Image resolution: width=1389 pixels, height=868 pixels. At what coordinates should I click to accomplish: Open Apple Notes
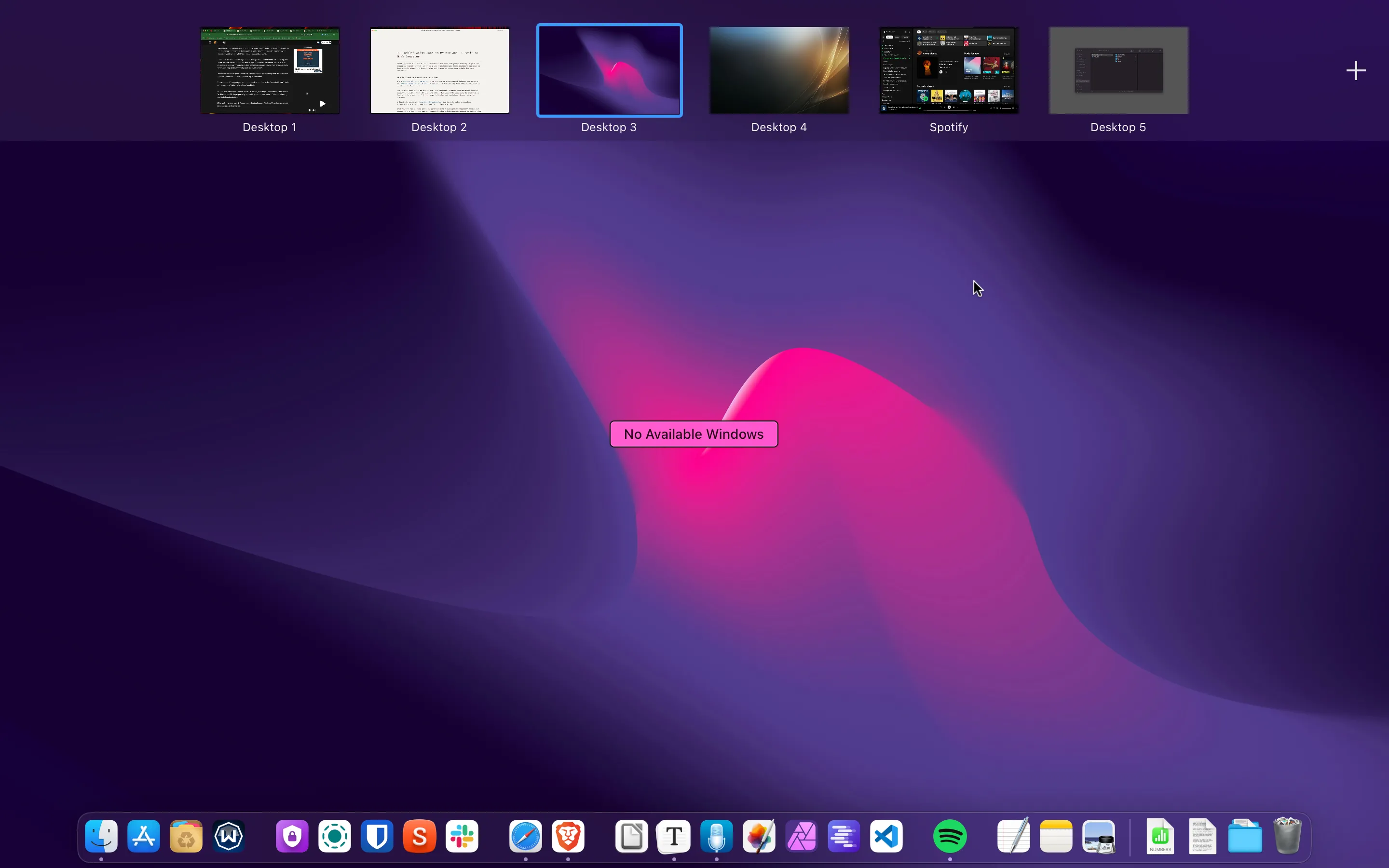[x=1056, y=837]
